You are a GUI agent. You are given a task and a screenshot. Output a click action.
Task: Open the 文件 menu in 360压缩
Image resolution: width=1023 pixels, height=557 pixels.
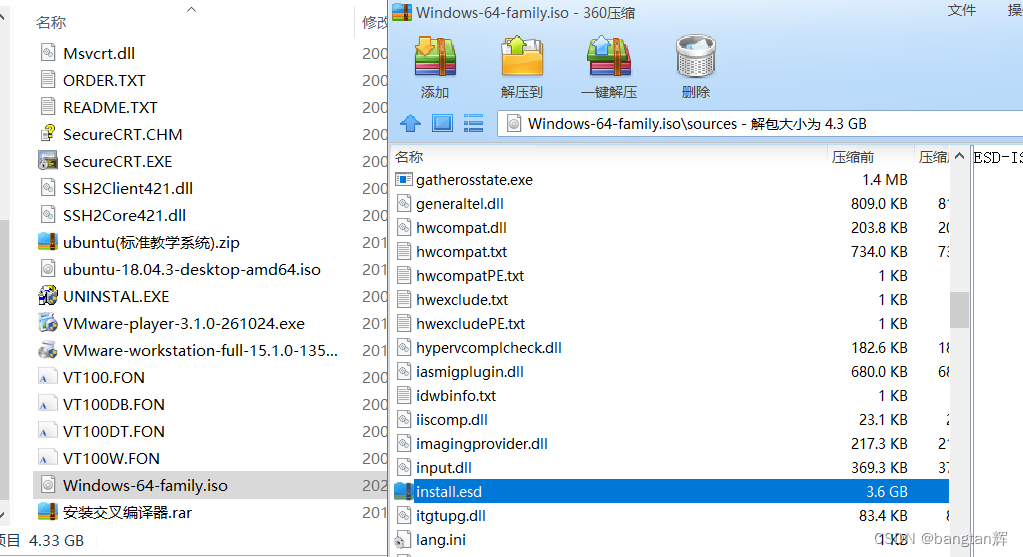coord(962,10)
